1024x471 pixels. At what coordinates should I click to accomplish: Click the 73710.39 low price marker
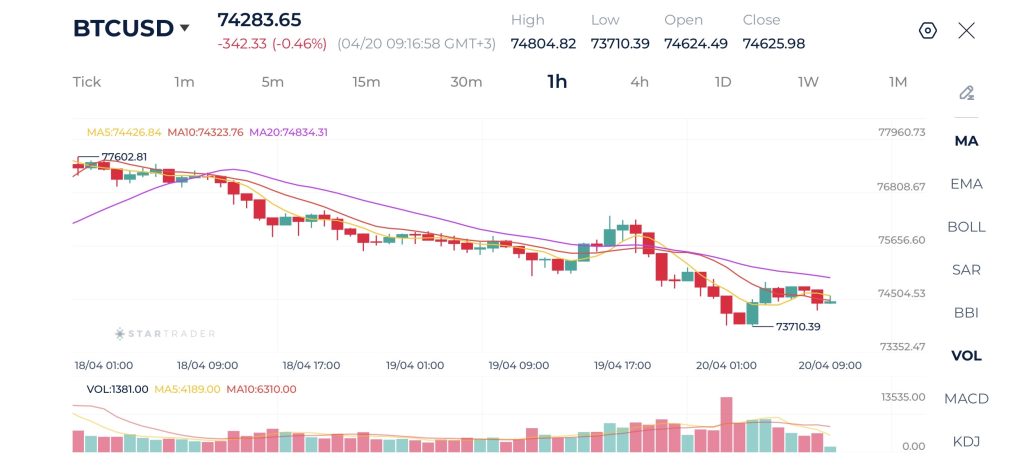pos(797,327)
